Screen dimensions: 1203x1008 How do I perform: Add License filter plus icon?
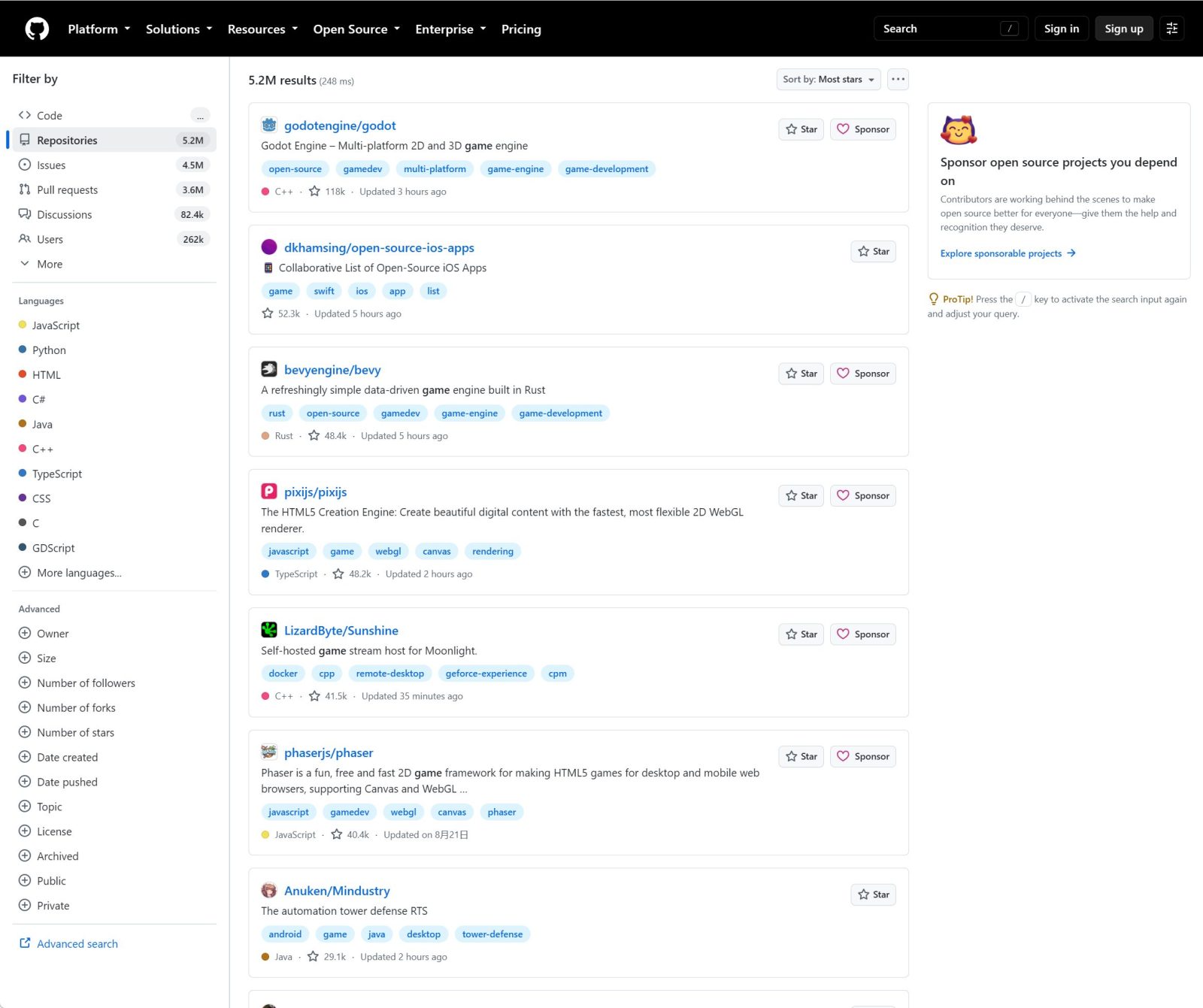[25, 831]
